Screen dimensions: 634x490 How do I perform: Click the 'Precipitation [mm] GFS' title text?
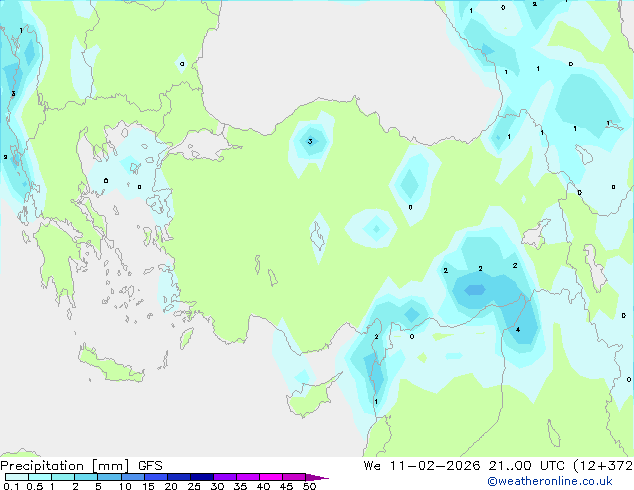(x=81, y=466)
